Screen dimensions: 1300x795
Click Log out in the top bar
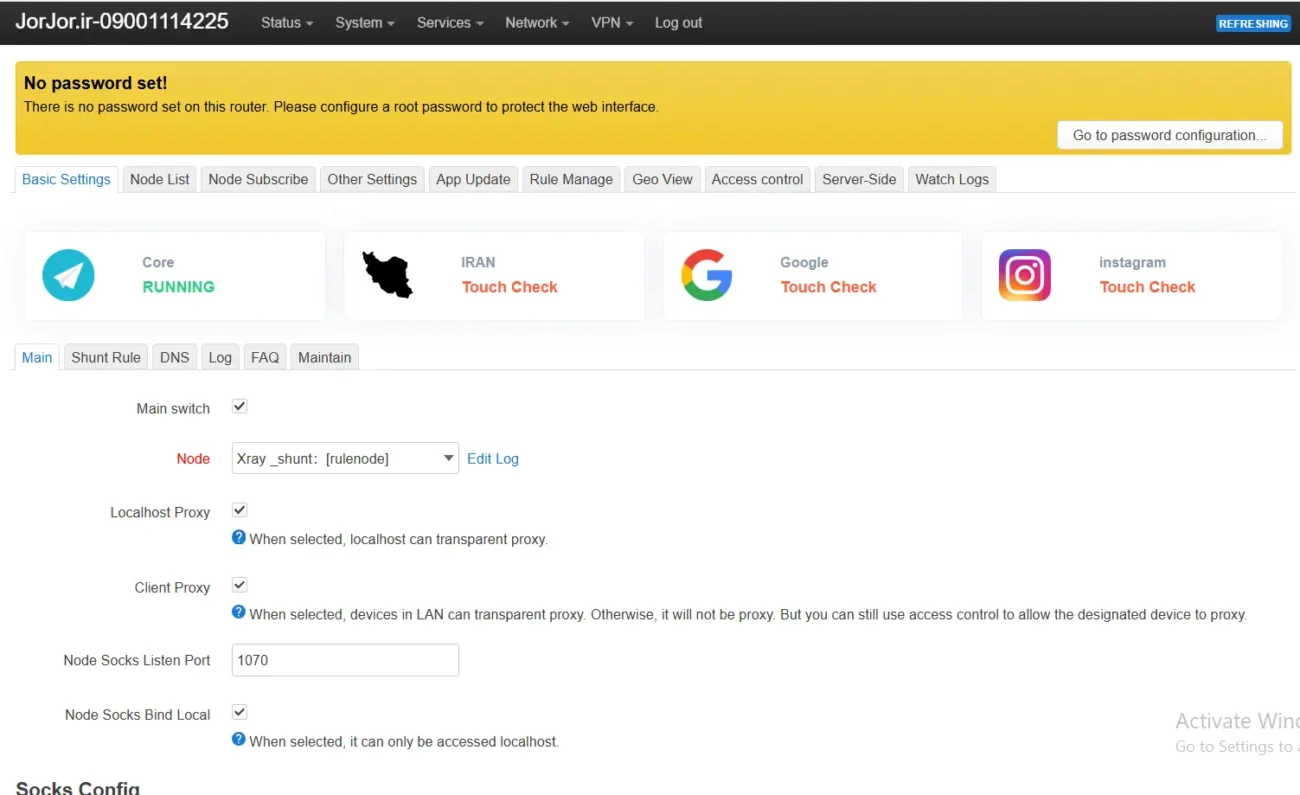coord(679,23)
